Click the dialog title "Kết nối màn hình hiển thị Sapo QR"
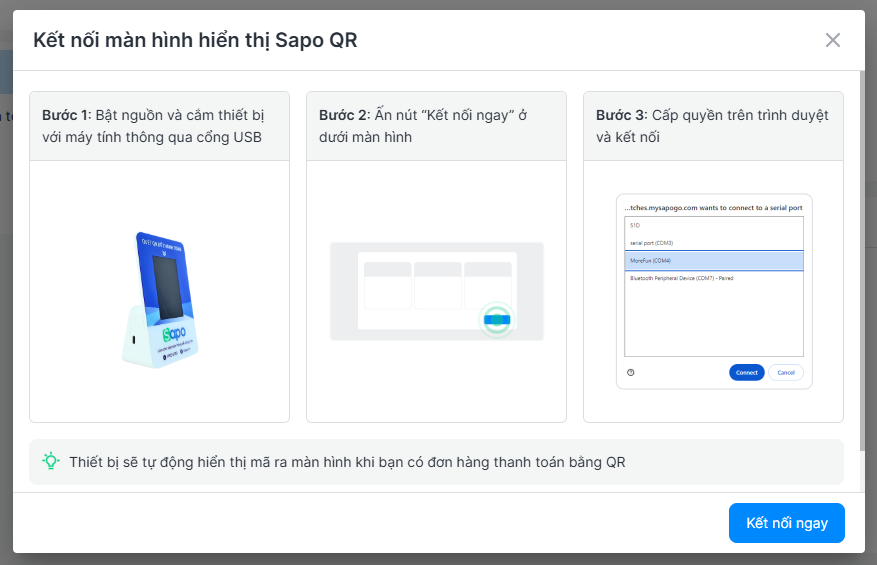Image resolution: width=877 pixels, height=565 pixels. click(x=195, y=40)
